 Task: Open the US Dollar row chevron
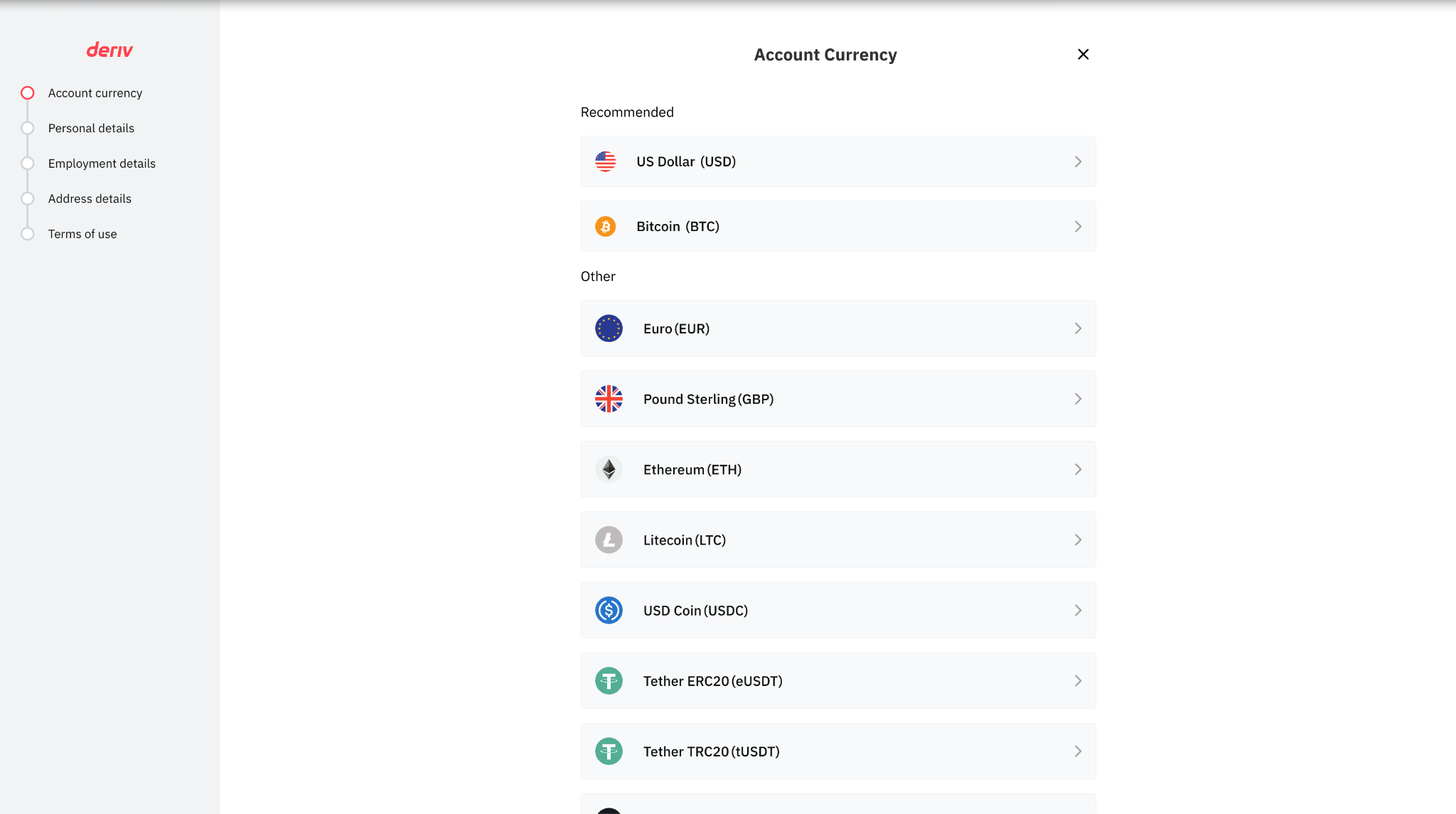click(1078, 161)
